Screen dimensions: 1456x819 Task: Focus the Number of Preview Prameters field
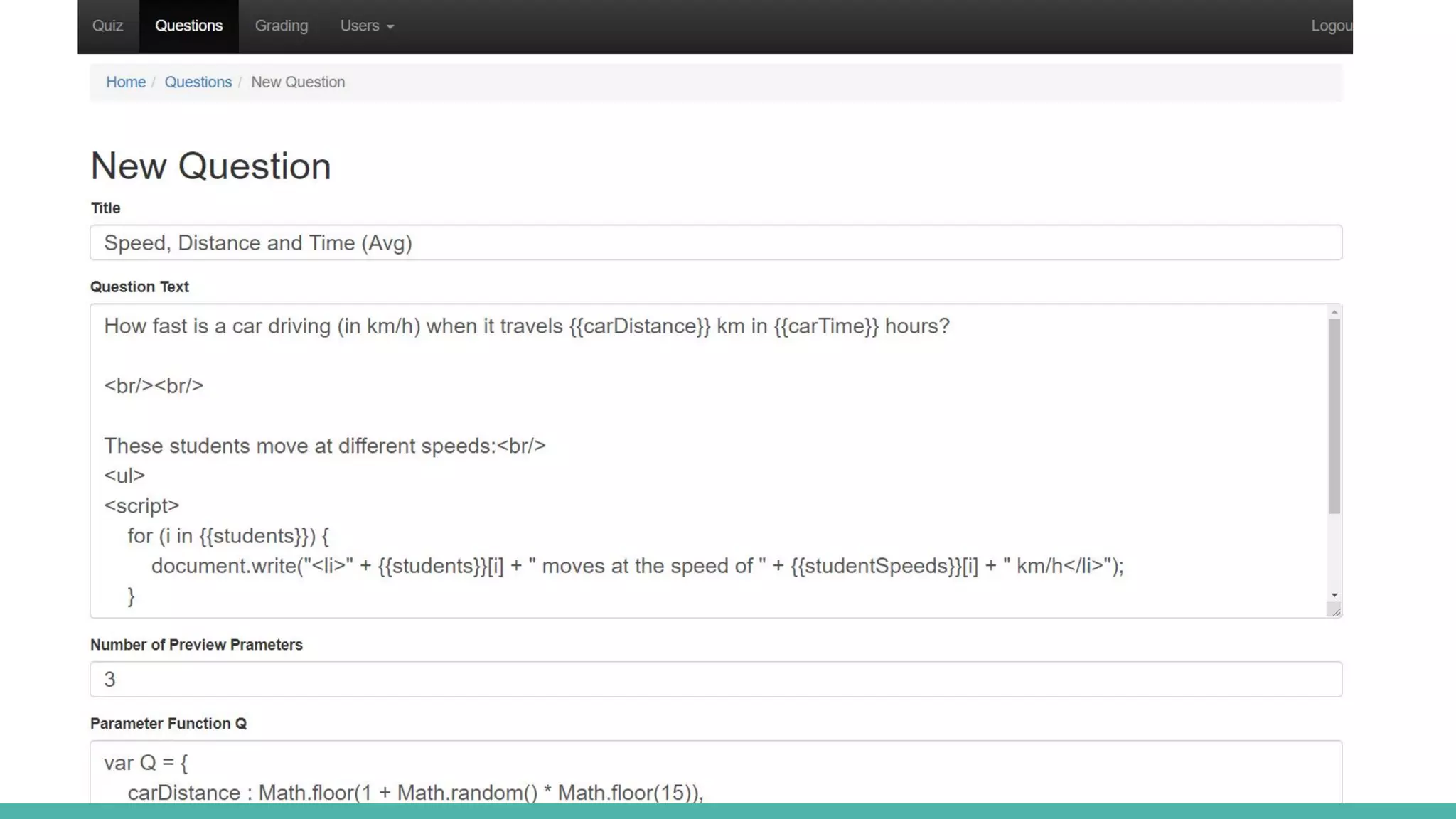(715, 680)
